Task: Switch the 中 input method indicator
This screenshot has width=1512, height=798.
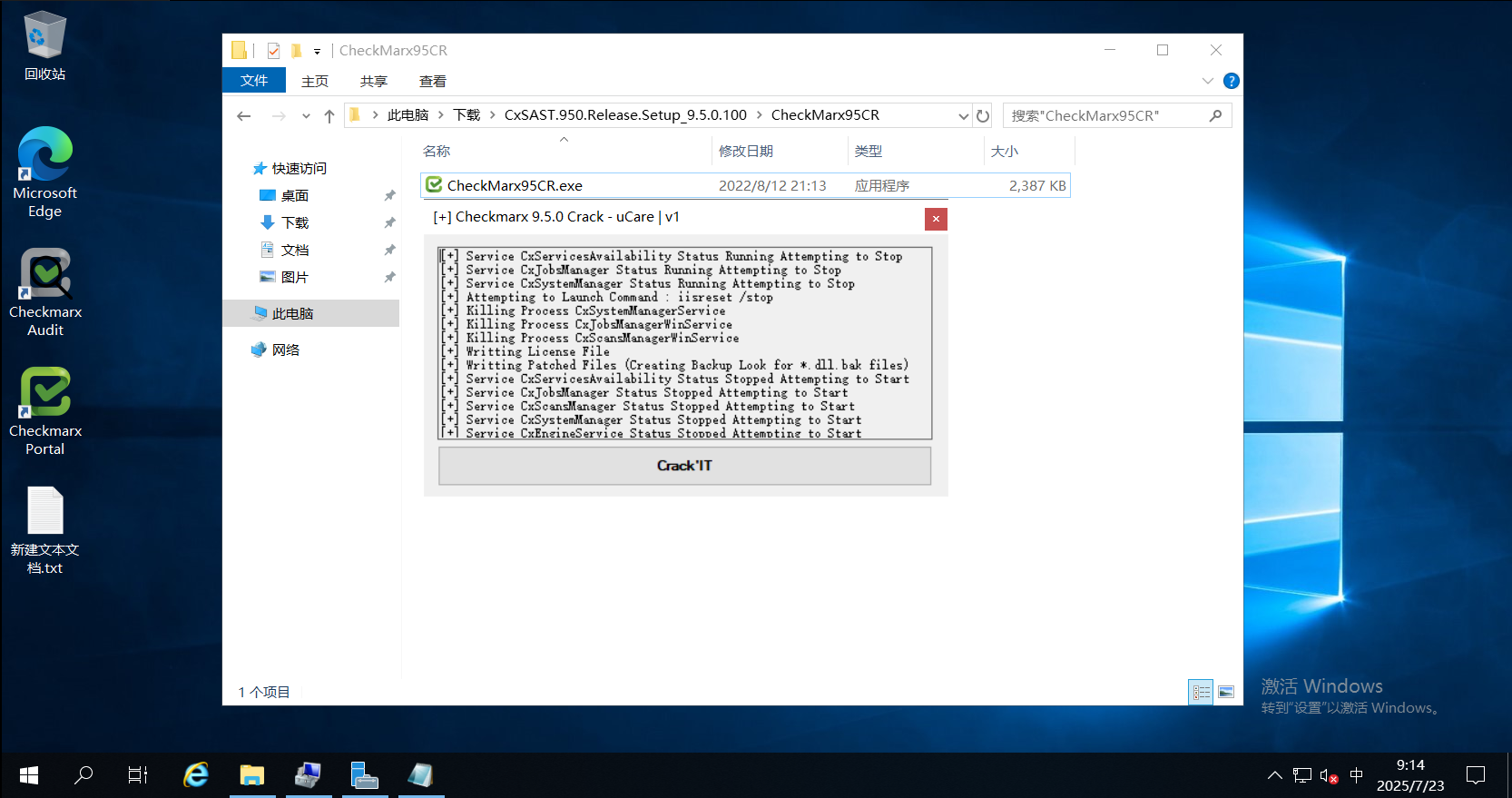Action: 1357,775
